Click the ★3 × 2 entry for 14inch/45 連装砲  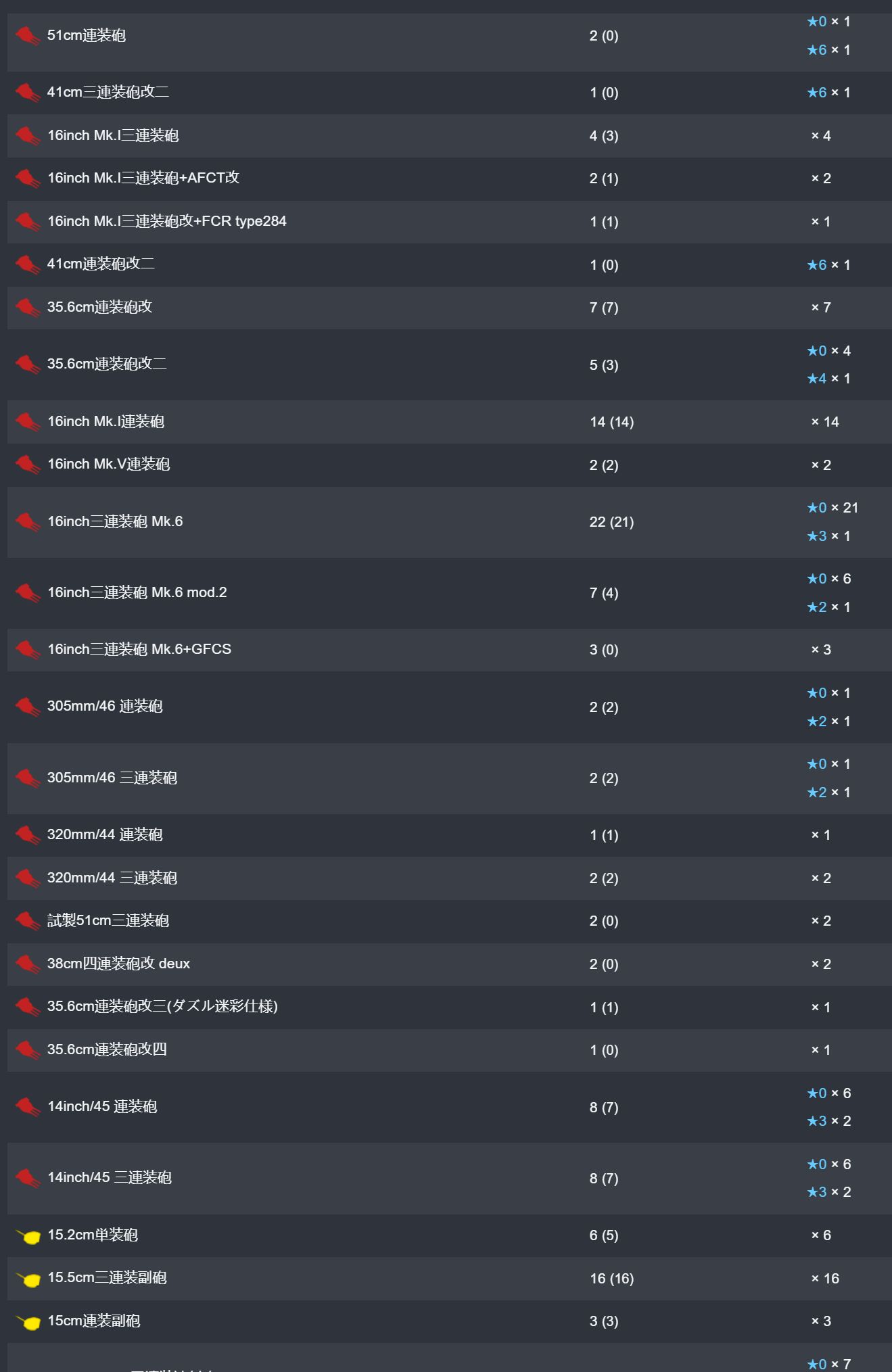pos(828,1121)
